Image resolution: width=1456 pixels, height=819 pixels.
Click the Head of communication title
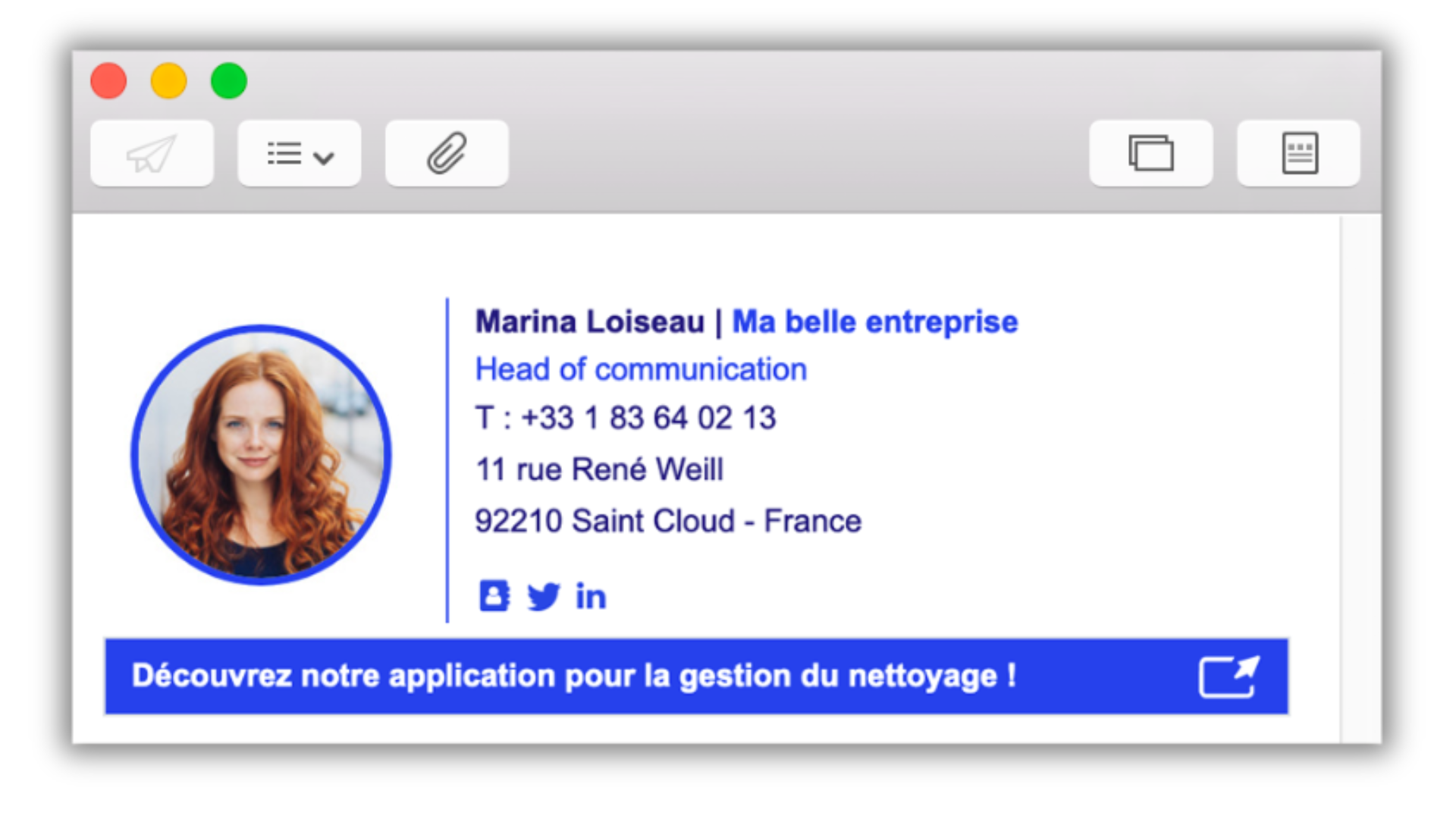click(x=641, y=370)
